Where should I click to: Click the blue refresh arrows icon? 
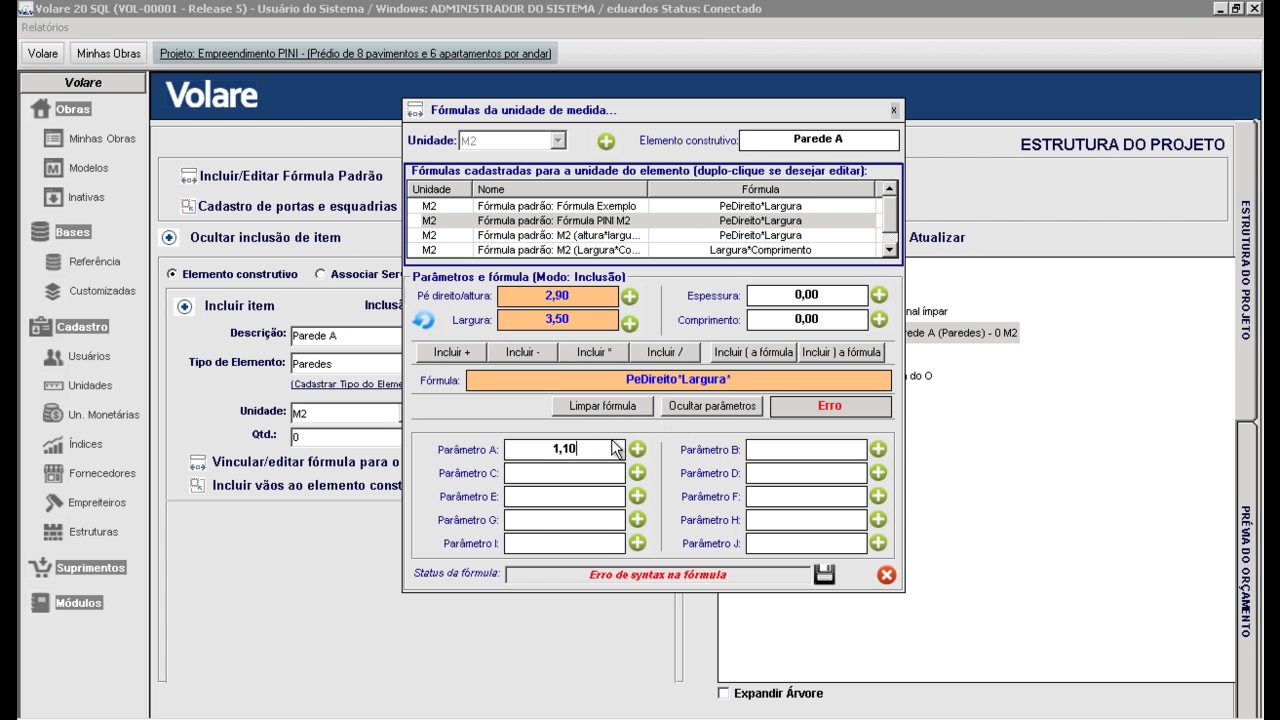coord(424,320)
